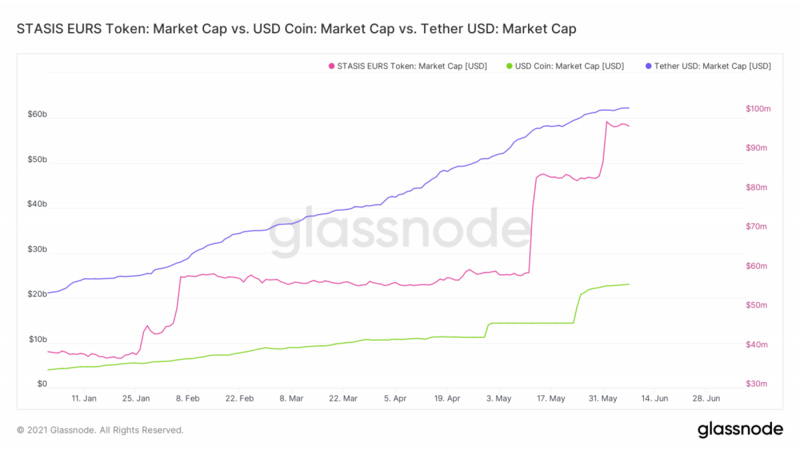This screenshot has height=450, width=800.
Task: Click the $30b left axis label
Action: pyautogui.click(x=37, y=249)
